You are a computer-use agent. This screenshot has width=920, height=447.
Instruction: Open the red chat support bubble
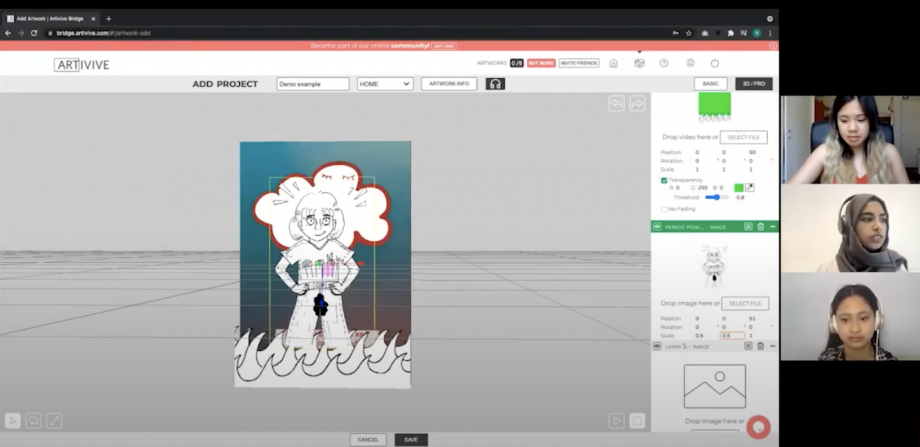click(757, 427)
